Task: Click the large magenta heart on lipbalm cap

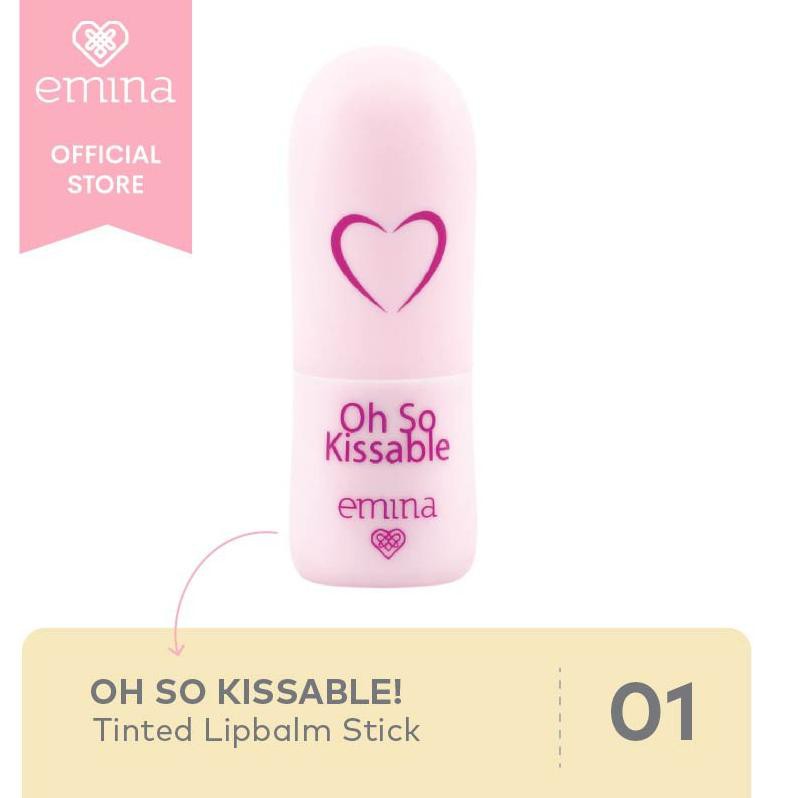Action: click(x=388, y=261)
